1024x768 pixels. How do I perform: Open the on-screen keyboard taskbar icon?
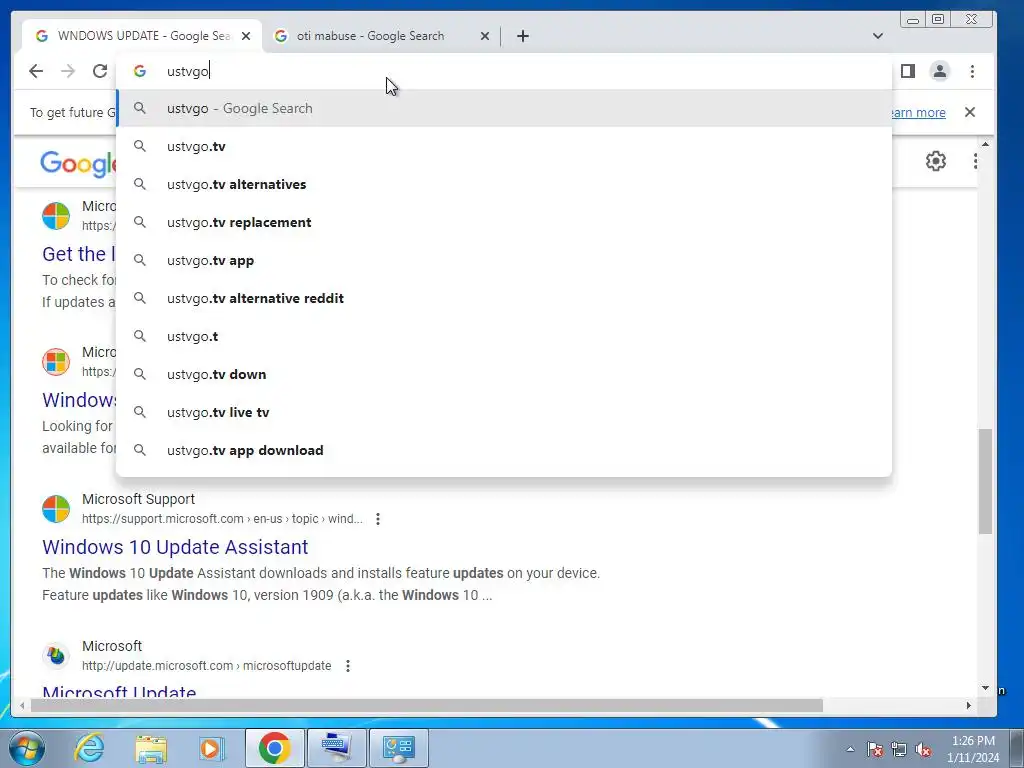336,748
